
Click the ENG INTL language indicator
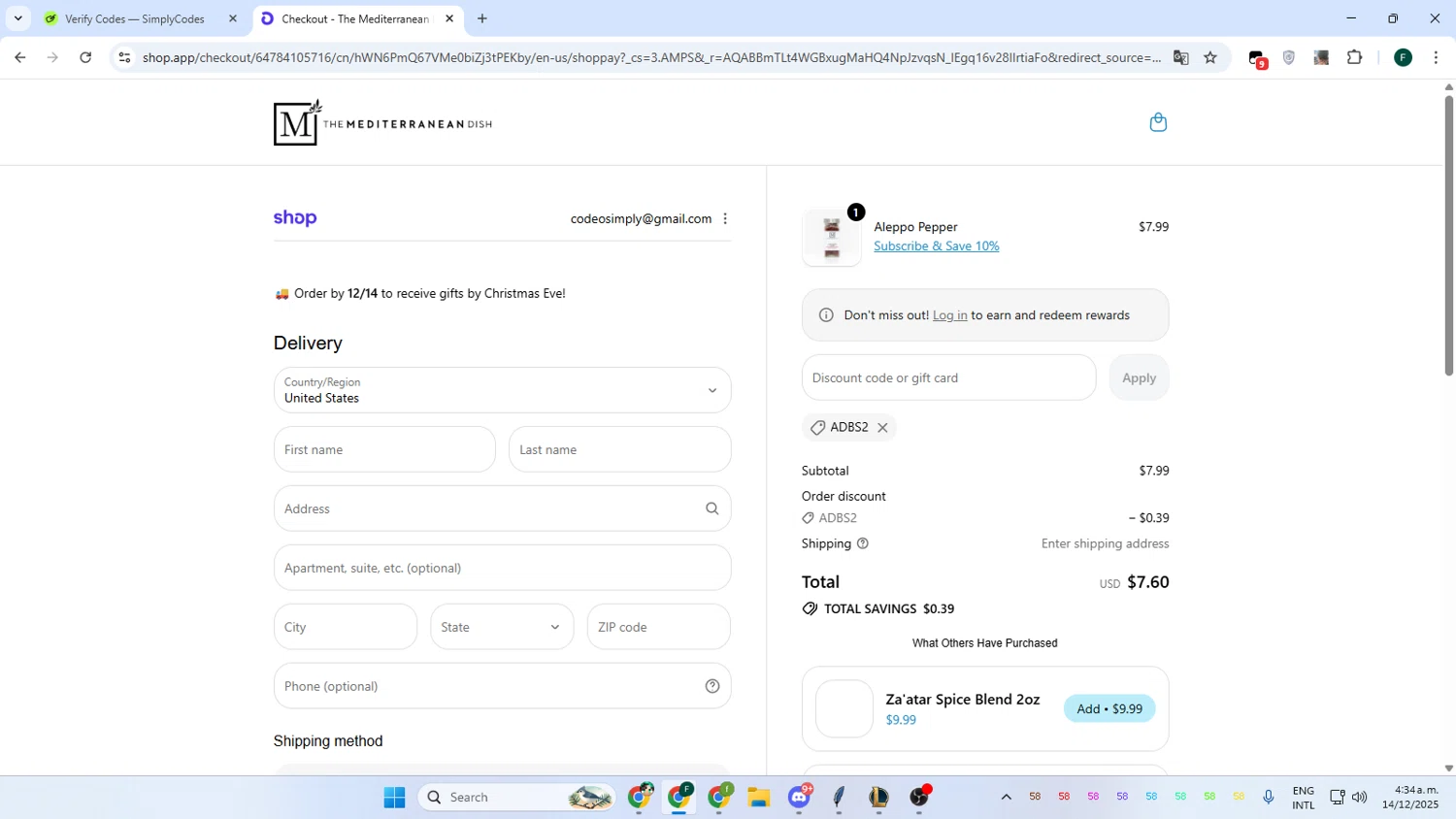coord(1304,798)
